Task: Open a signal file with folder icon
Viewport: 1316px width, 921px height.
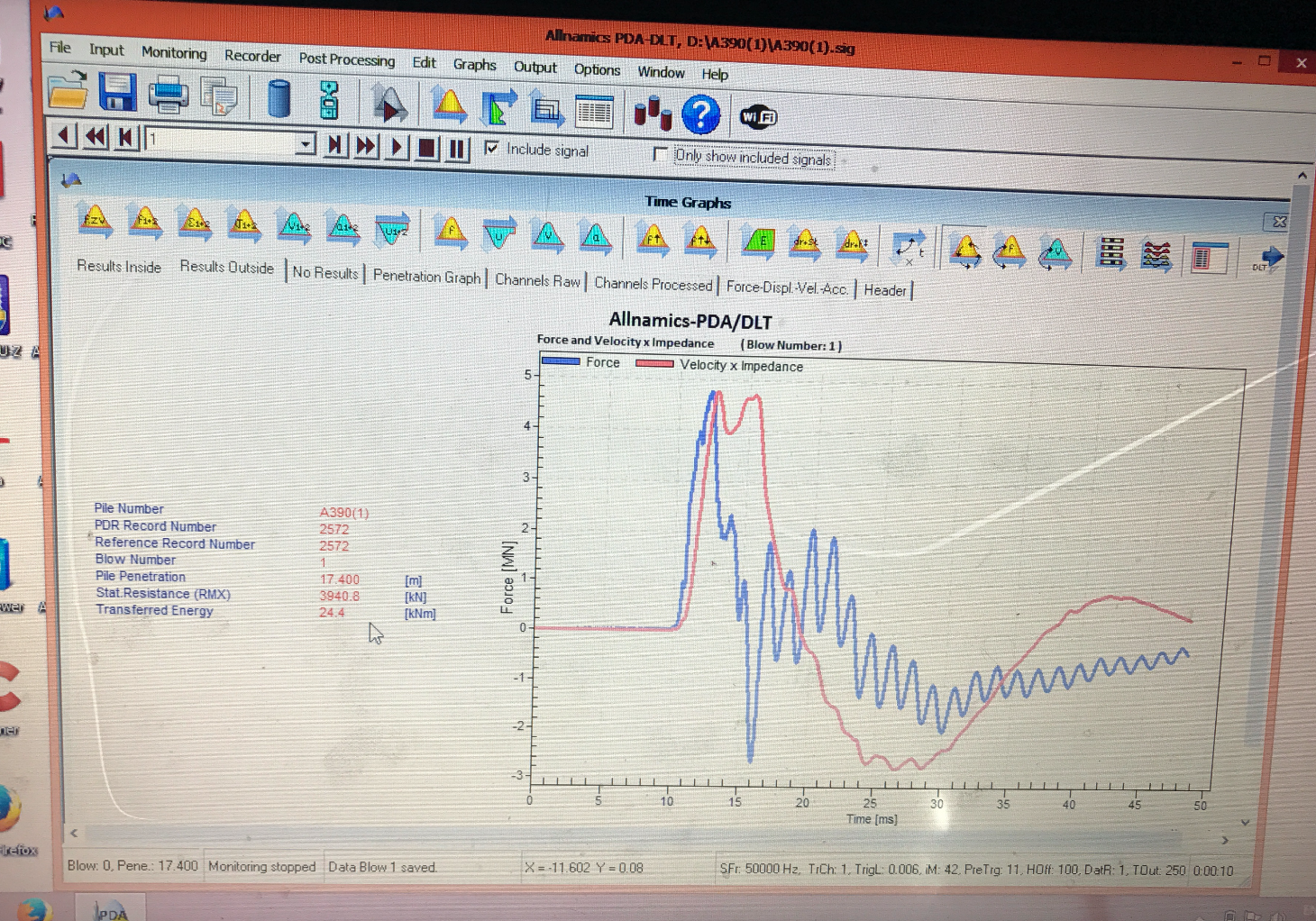Action: tap(68, 90)
